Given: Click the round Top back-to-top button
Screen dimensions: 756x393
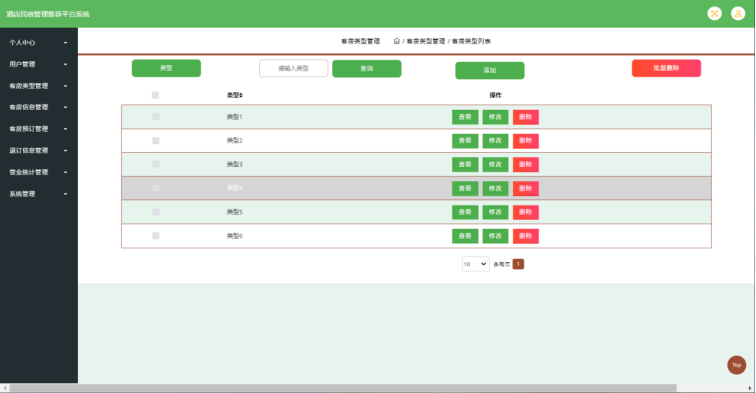Looking at the screenshot, I should coord(736,365).
